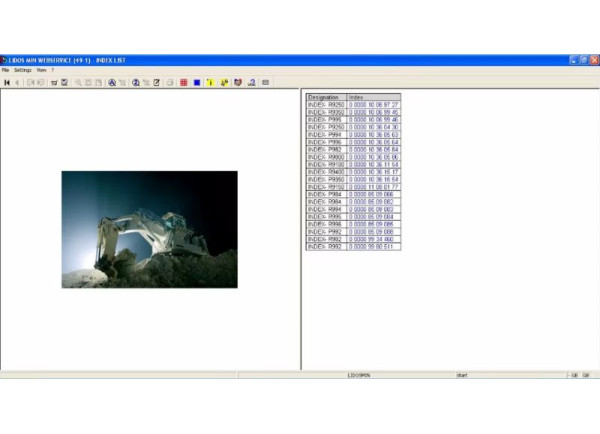The width and height of the screenshot is (600, 434).
Task: Open index link in the first R9250 row
Action: [x=374, y=104]
